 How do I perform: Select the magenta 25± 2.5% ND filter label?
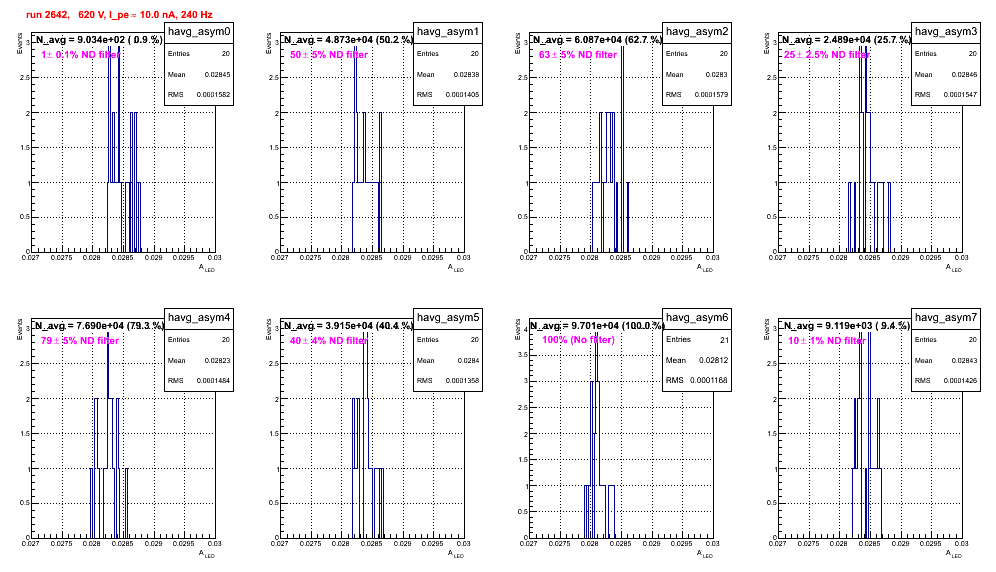tap(827, 55)
